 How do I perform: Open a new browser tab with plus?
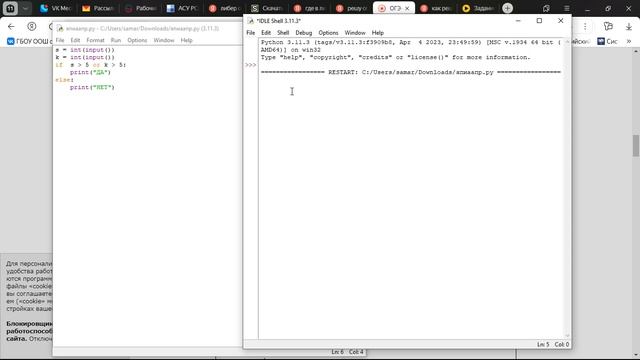(x=507, y=8)
